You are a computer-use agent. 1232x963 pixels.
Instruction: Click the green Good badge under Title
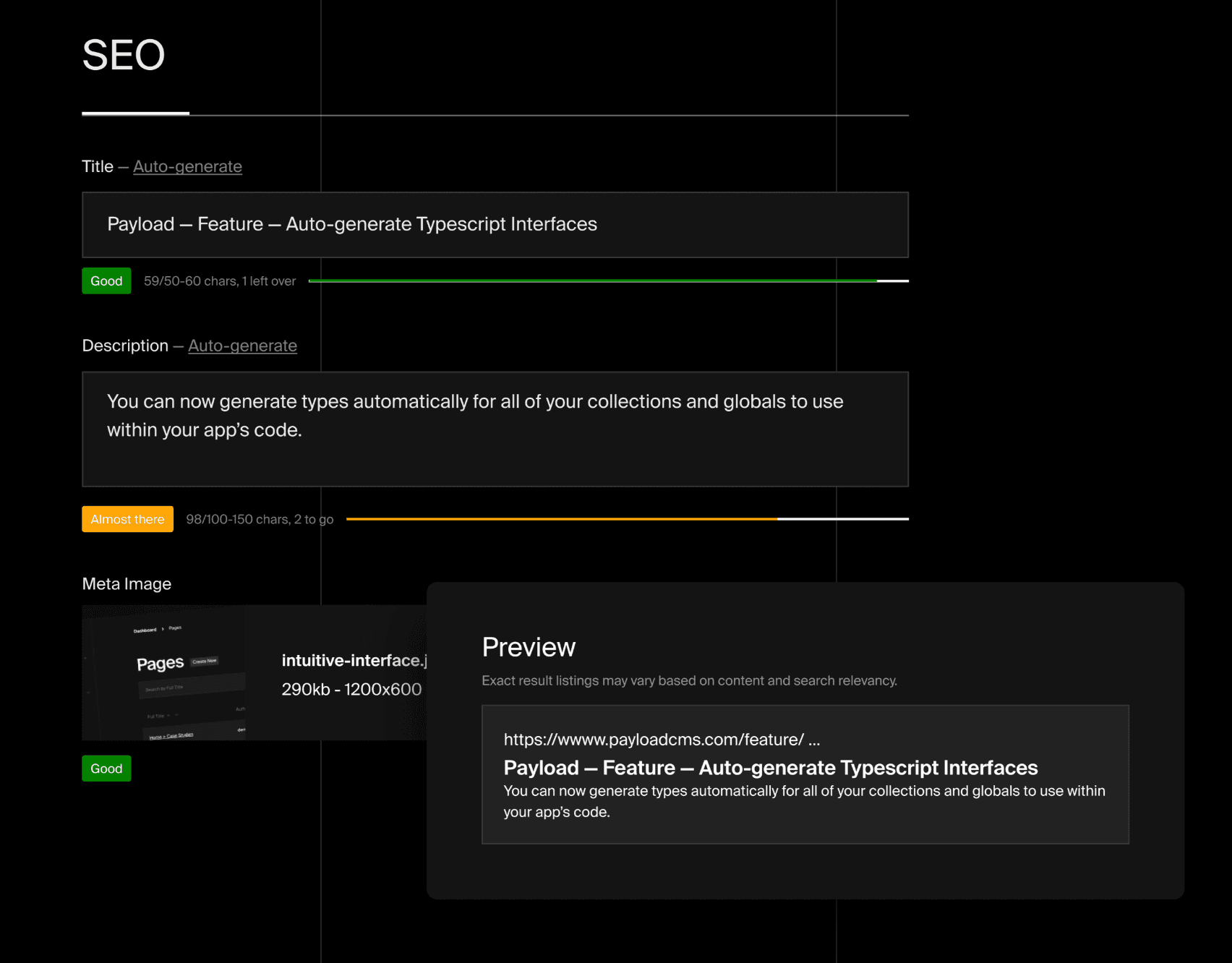pos(106,281)
